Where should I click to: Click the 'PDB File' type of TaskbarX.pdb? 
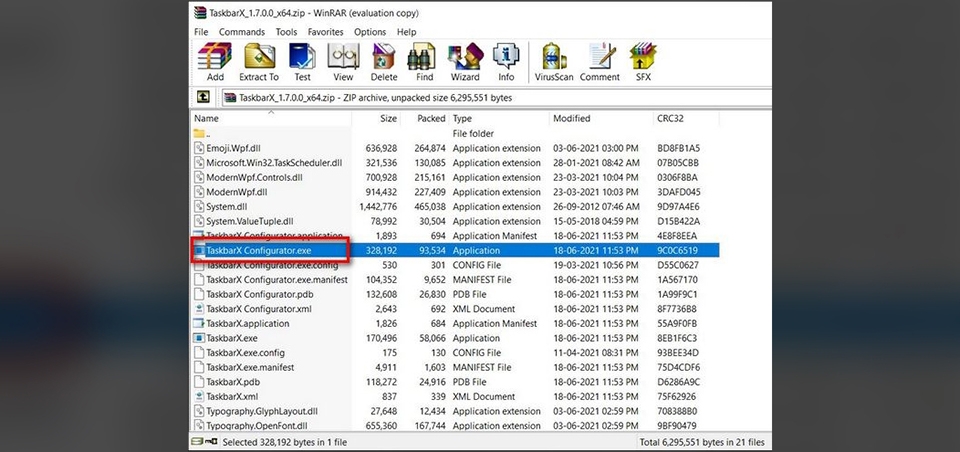pos(470,382)
